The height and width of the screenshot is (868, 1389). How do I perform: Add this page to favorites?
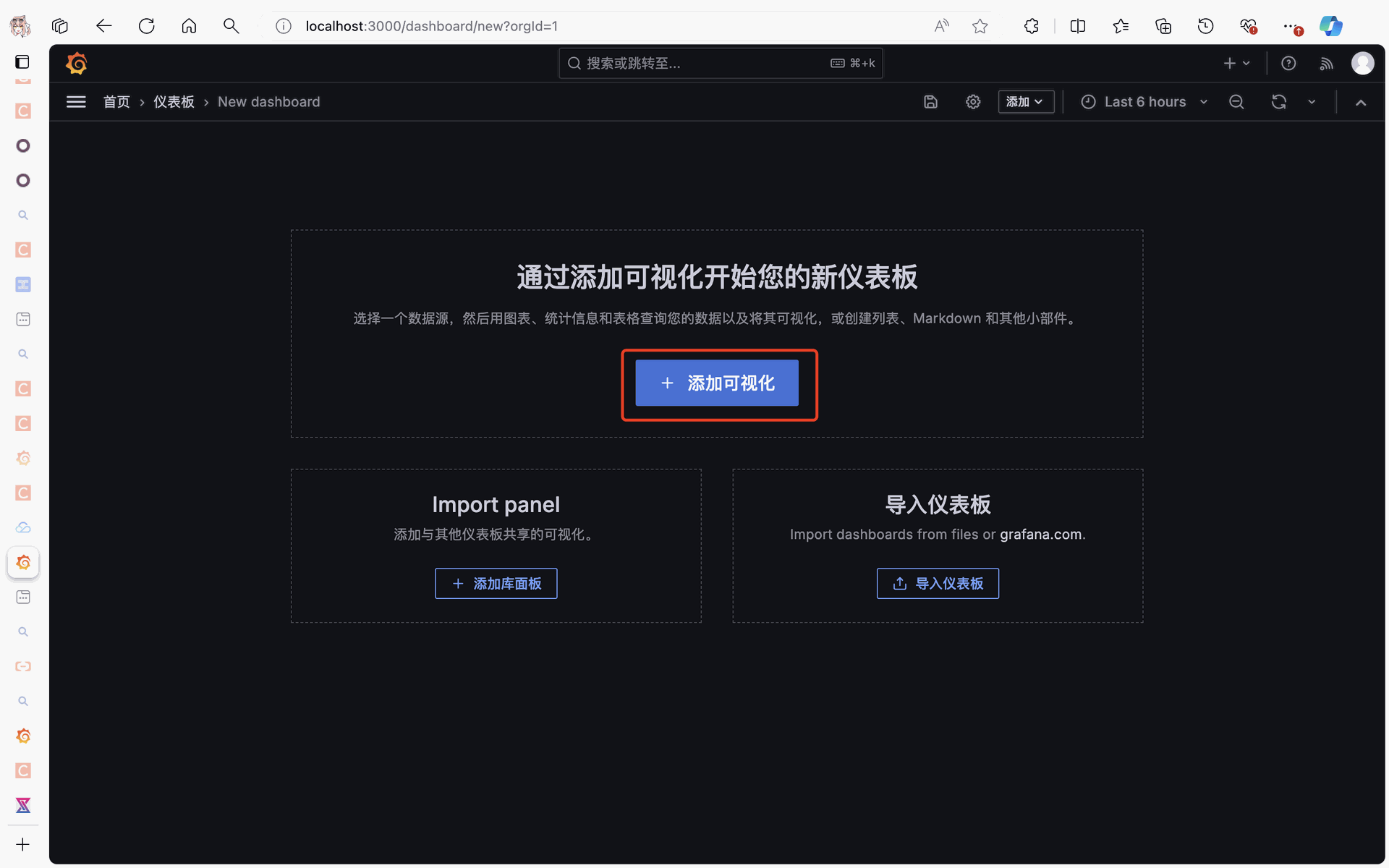pyautogui.click(x=980, y=26)
